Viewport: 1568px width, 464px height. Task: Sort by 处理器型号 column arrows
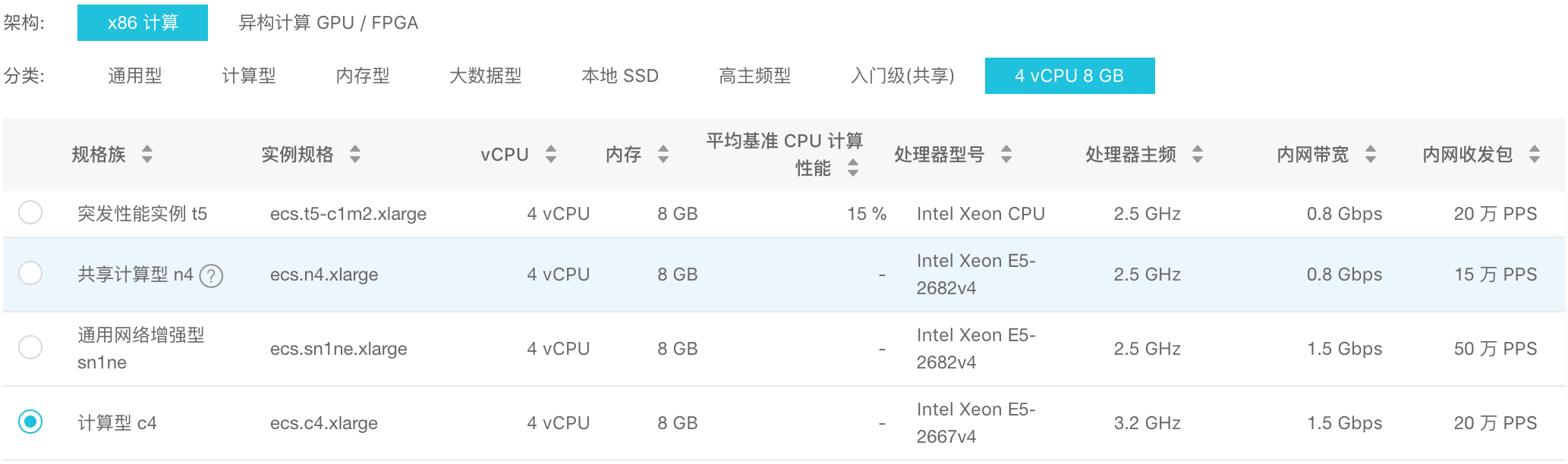(1006, 155)
